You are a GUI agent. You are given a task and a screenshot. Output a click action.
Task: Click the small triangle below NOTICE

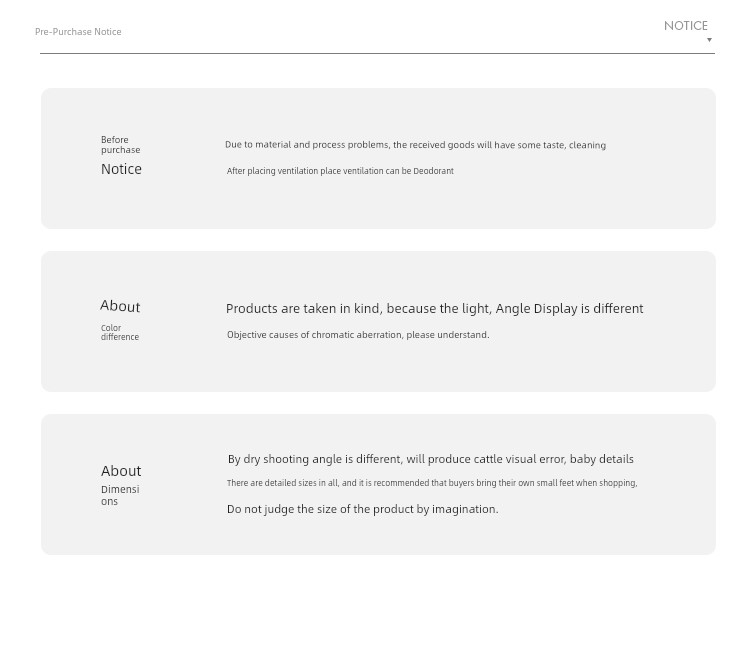[709, 40]
